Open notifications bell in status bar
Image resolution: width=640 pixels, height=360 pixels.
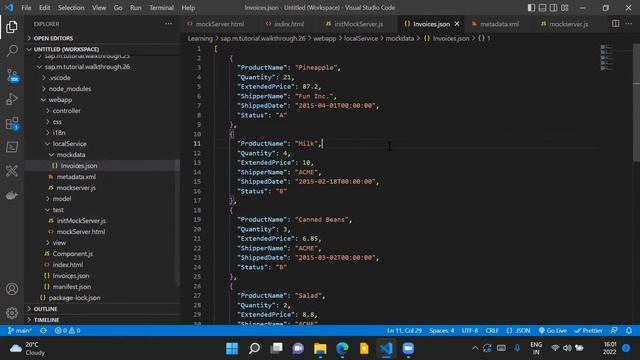[629, 330]
